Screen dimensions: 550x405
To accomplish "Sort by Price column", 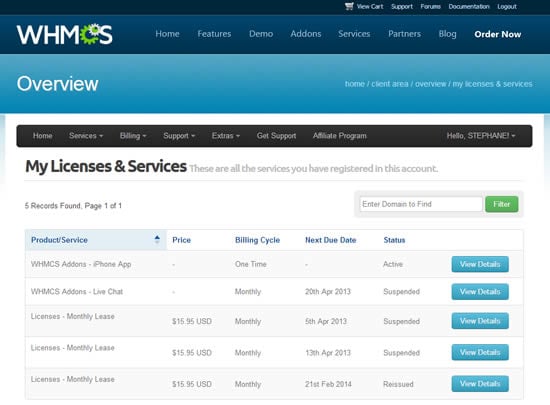I will [x=181, y=240].
